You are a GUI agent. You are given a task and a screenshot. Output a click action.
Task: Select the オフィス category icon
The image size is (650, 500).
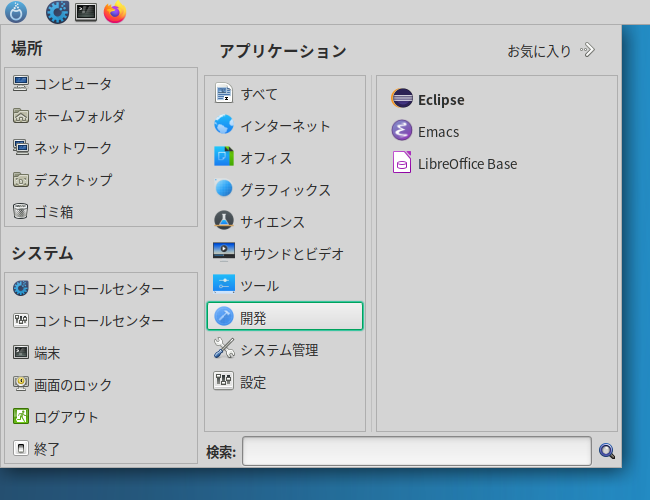[224, 157]
